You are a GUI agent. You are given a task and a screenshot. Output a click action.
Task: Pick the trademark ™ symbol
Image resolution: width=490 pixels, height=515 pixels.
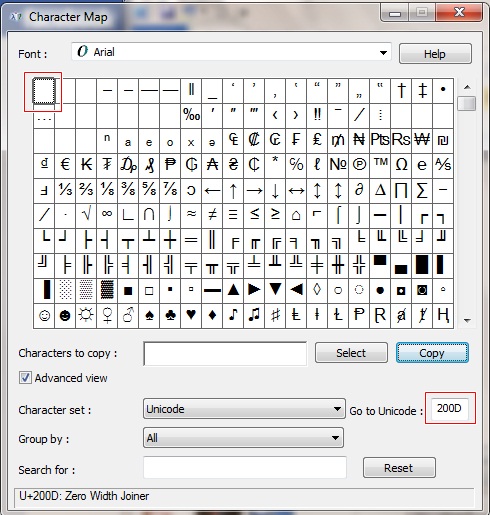coord(380,165)
